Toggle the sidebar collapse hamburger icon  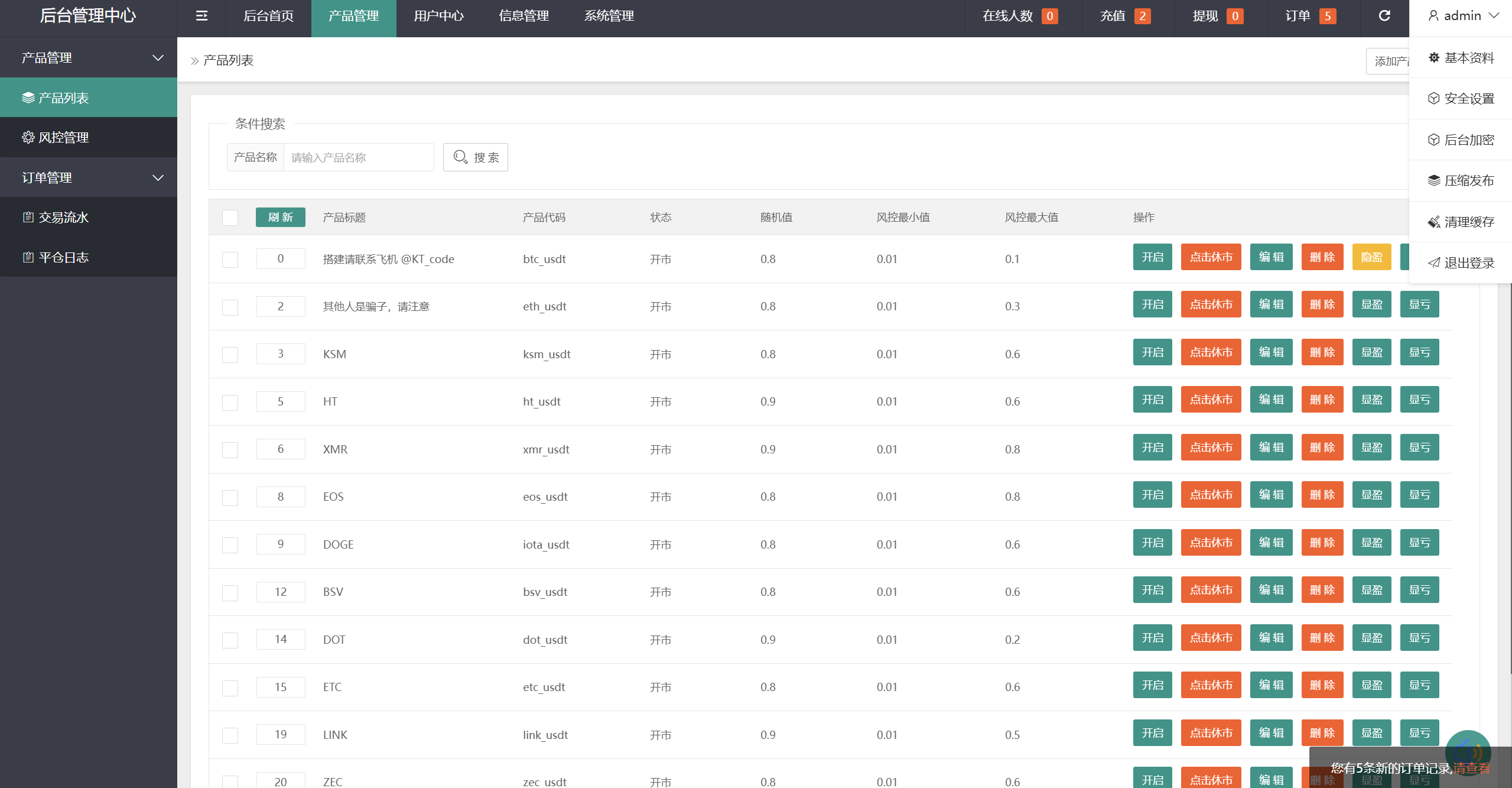pyautogui.click(x=201, y=16)
